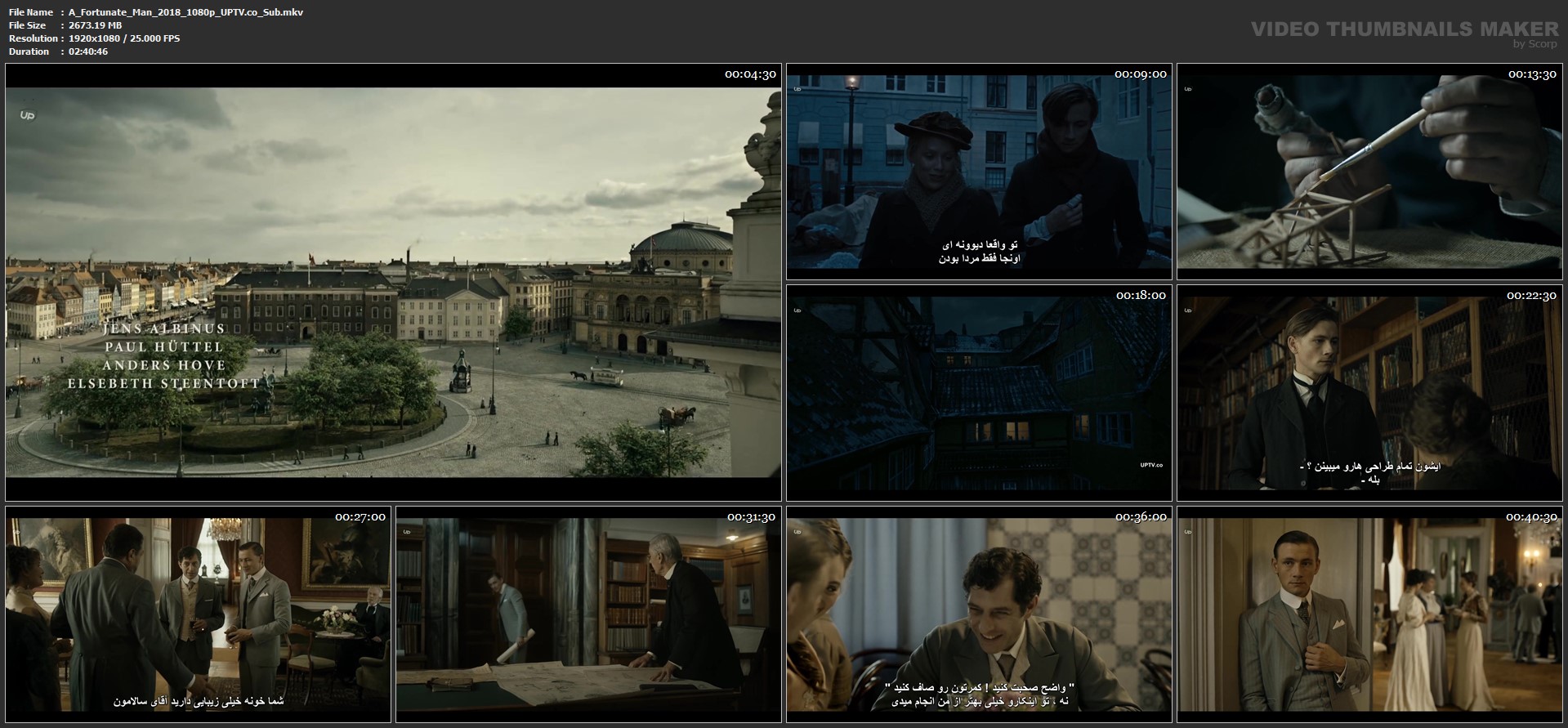Click the "Resolution" label
The height and width of the screenshot is (728, 1568).
(x=34, y=38)
